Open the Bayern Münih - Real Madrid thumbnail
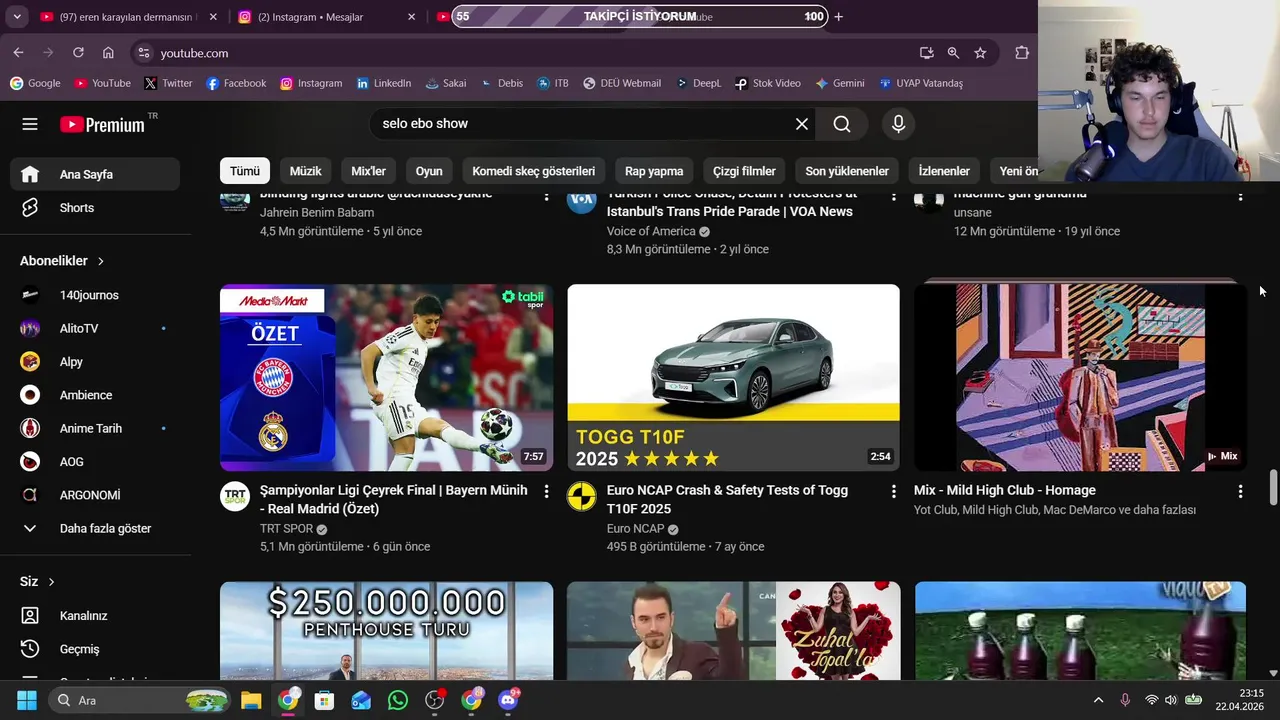Image resolution: width=1280 pixels, height=720 pixels. [386, 378]
